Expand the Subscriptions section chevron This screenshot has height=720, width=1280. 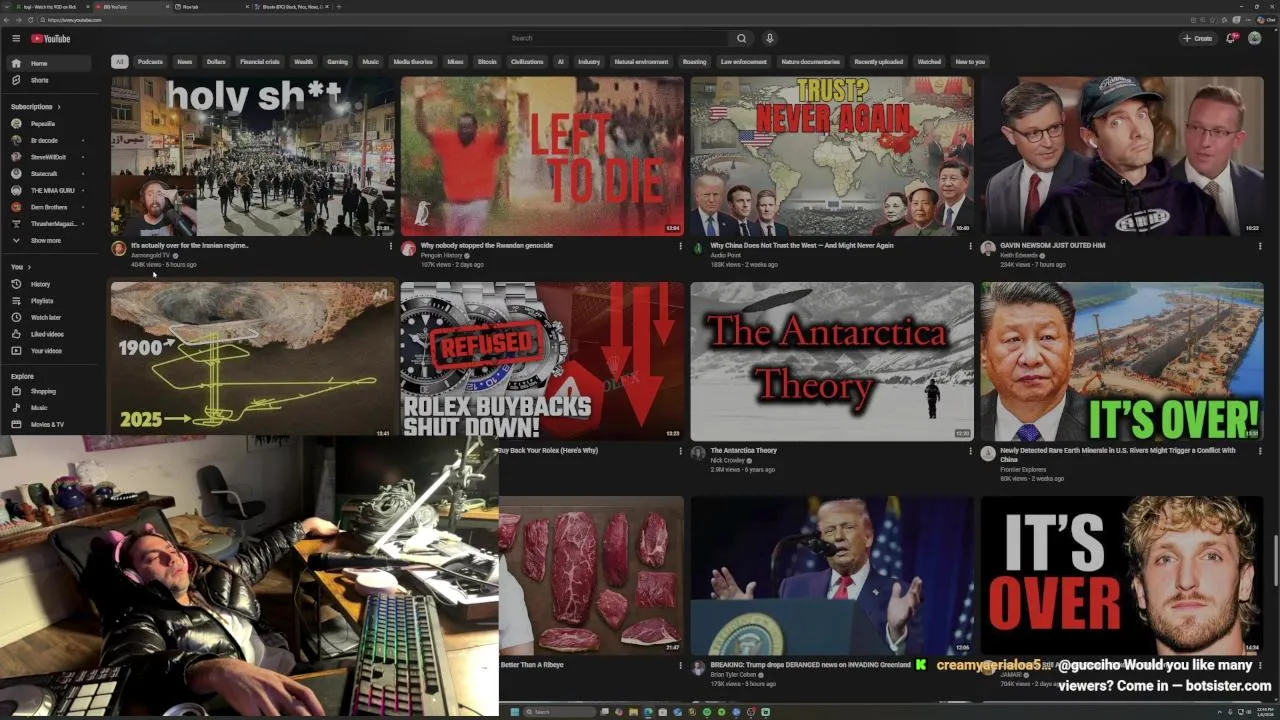58,107
